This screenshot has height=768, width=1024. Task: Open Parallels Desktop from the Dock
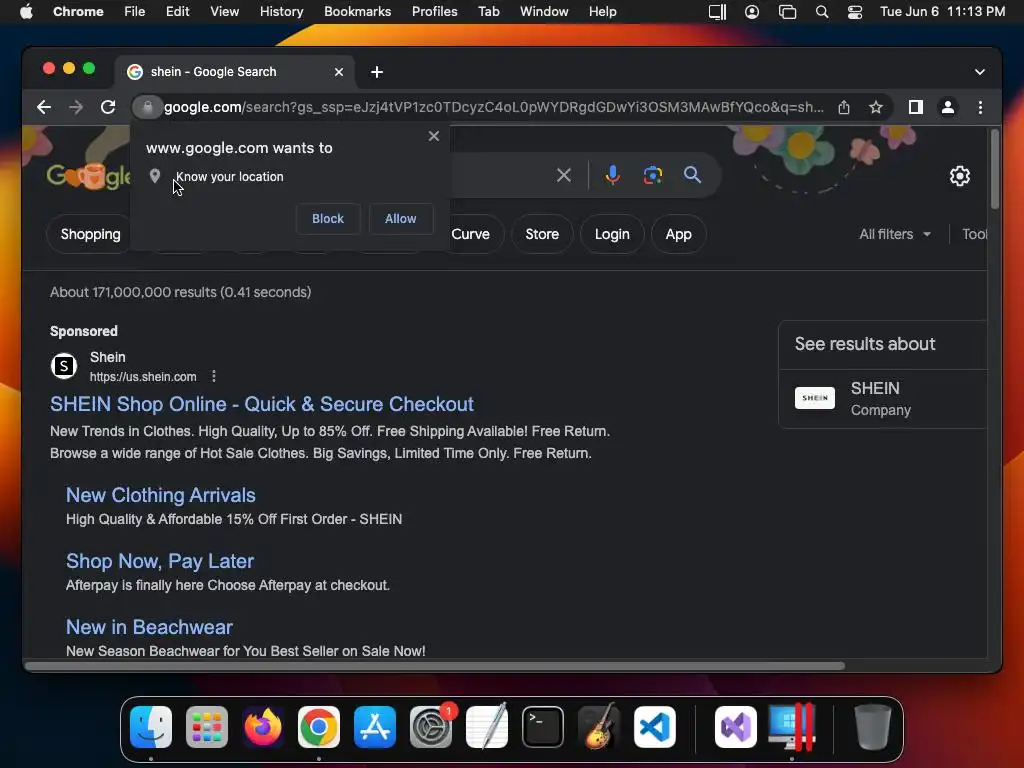click(x=792, y=727)
